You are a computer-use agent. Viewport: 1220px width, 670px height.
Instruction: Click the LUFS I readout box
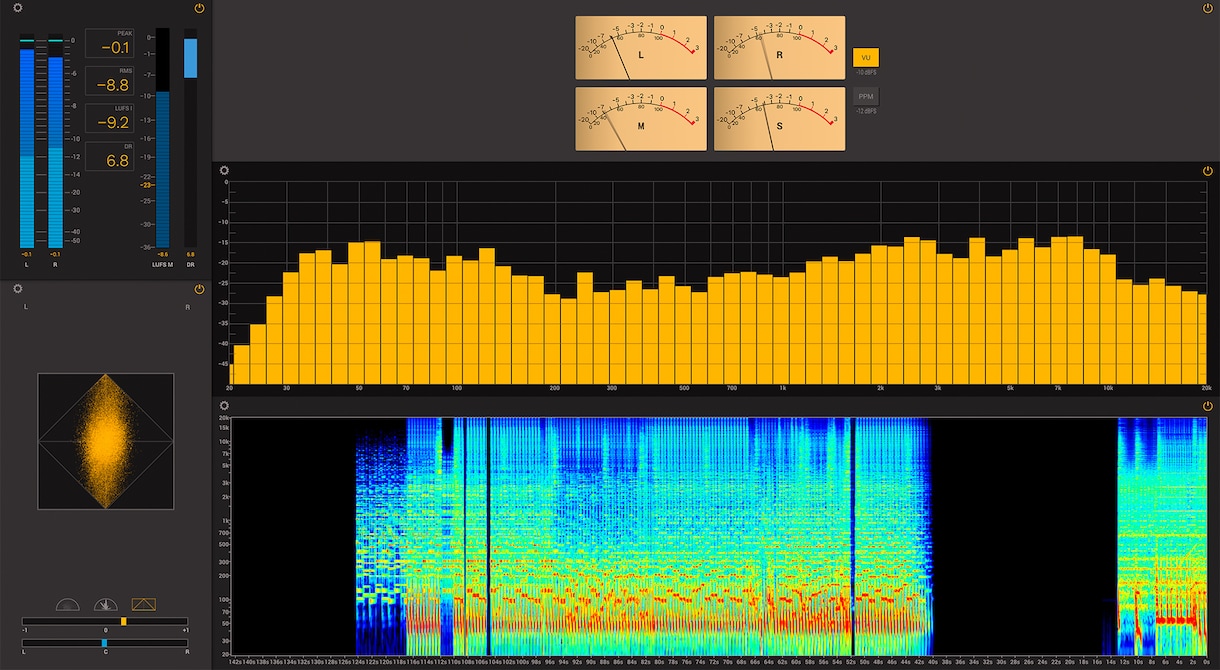[109, 119]
